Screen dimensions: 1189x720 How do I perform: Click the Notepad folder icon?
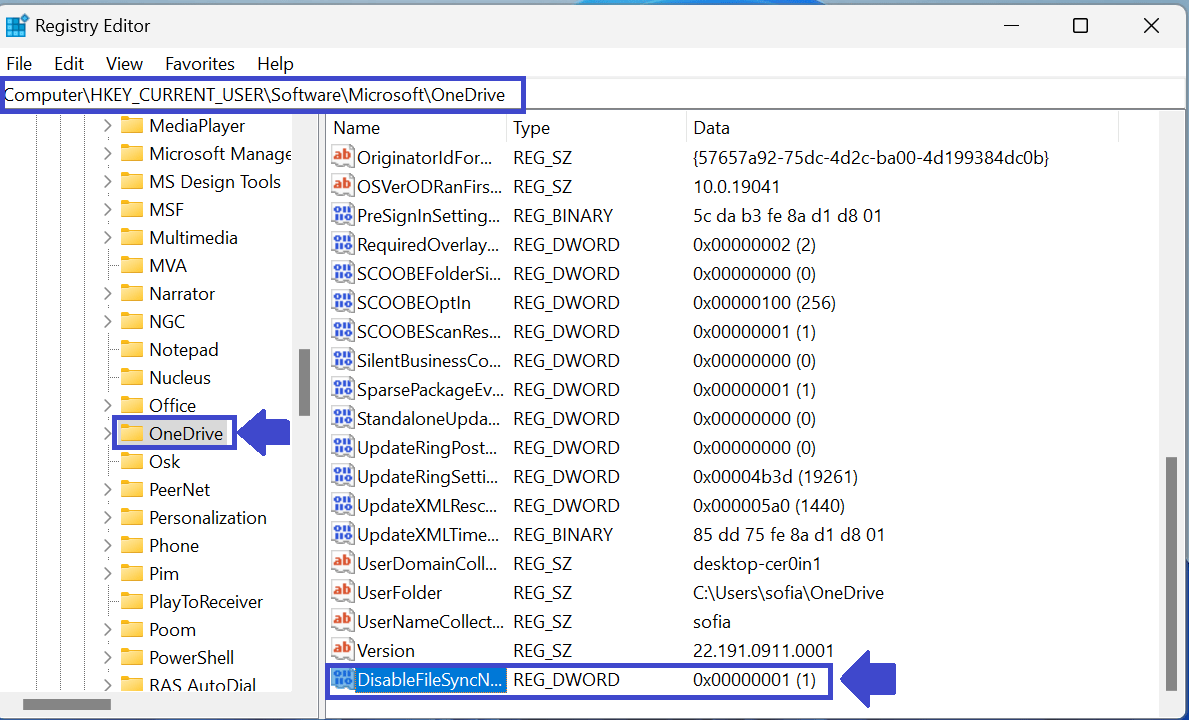(x=132, y=349)
